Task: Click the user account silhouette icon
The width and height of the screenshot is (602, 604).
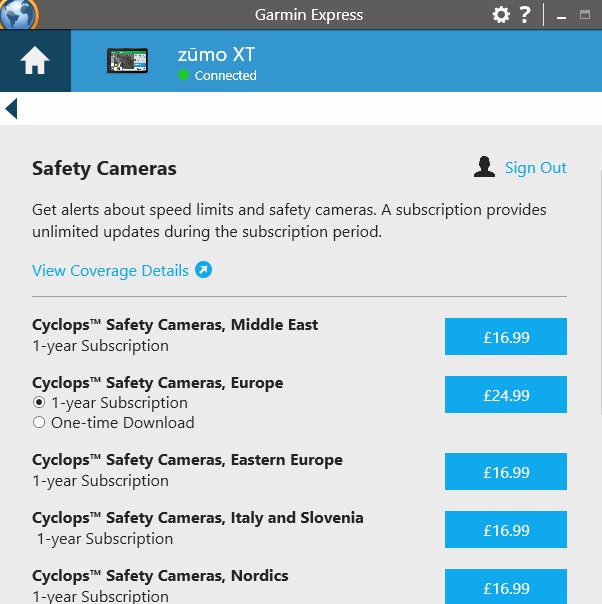Action: pos(484,167)
